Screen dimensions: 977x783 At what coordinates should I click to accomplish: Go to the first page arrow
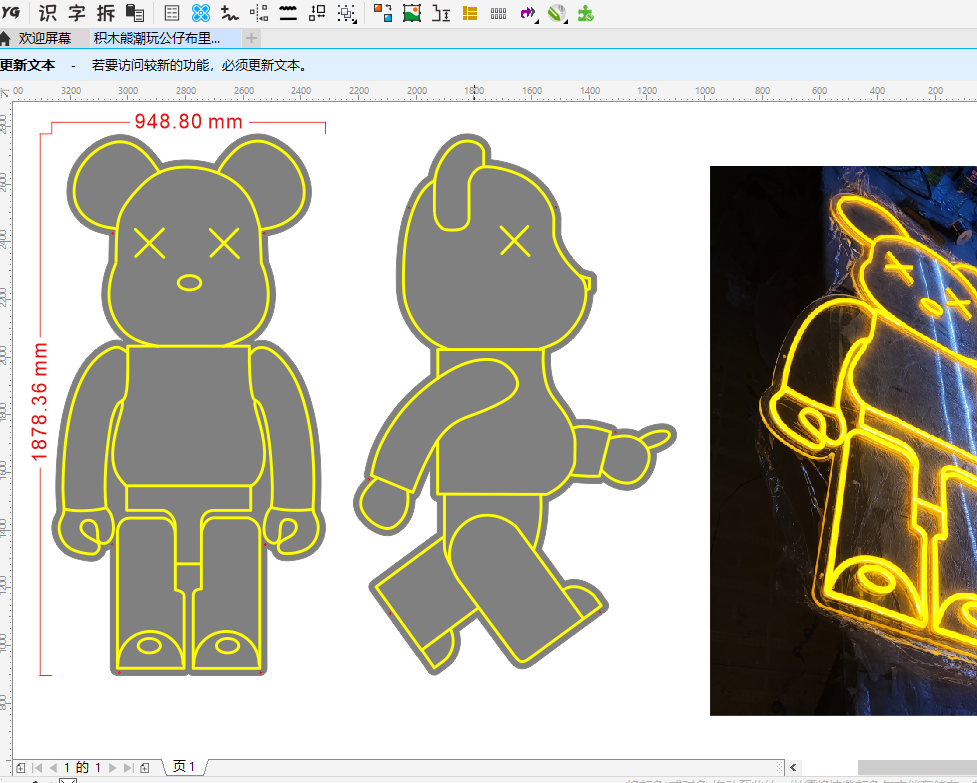tap(37, 768)
